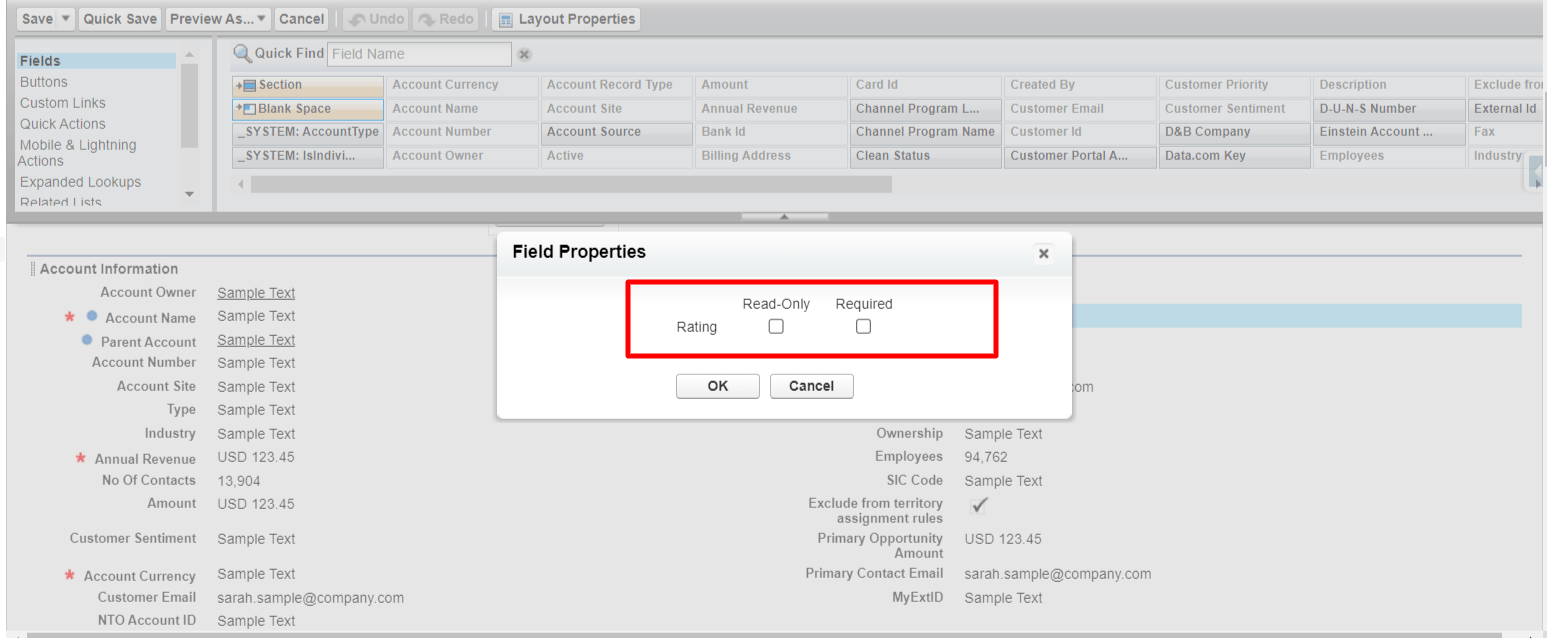The image size is (1547, 638).
Task: Click the Redo arrow icon
Action: click(427, 19)
